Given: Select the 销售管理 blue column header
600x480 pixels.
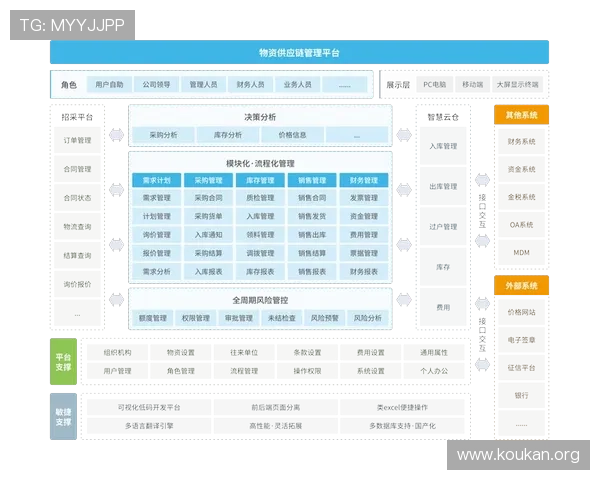Looking at the screenshot, I should [312, 181].
